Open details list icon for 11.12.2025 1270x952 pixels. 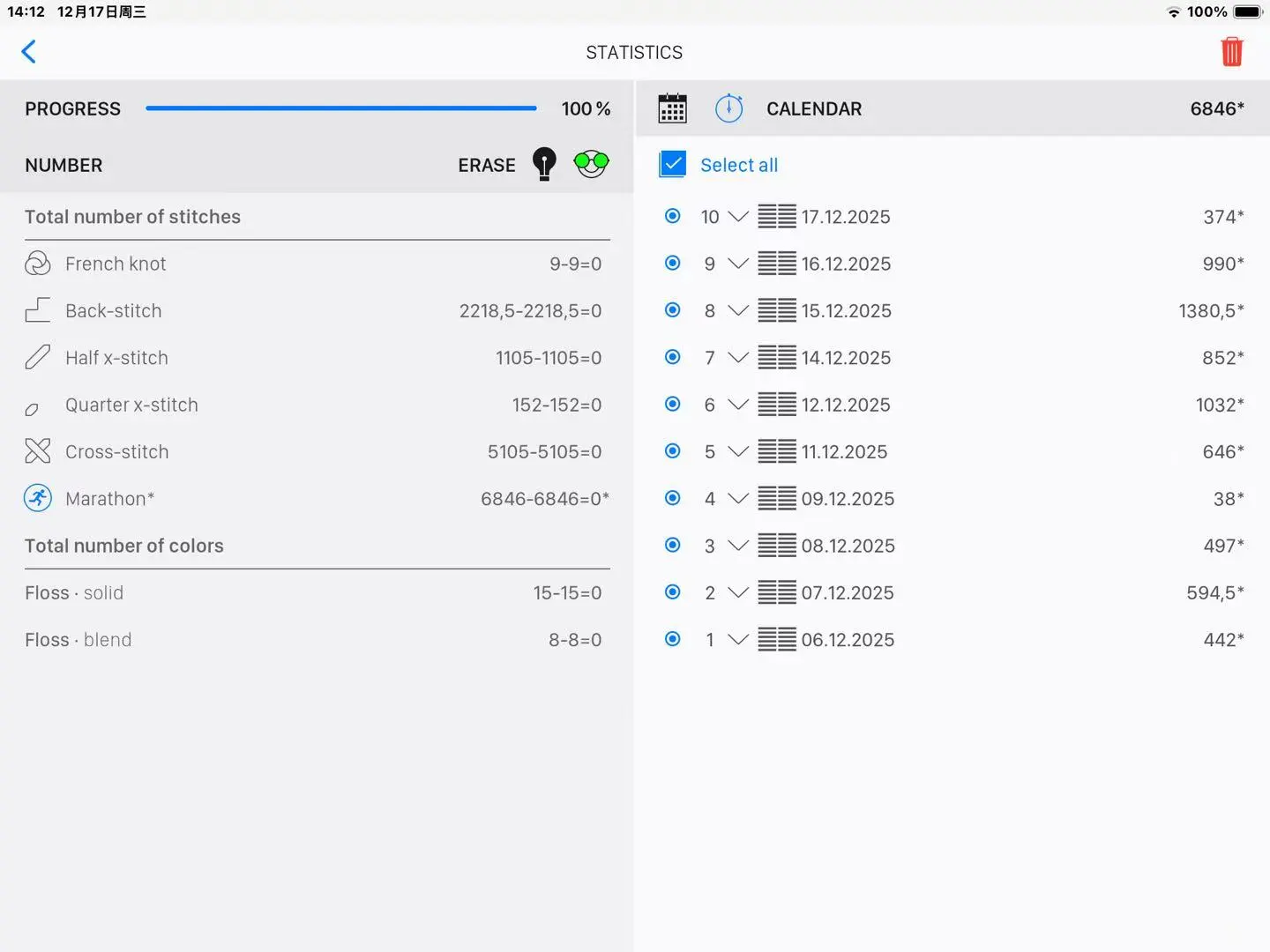(x=777, y=451)
